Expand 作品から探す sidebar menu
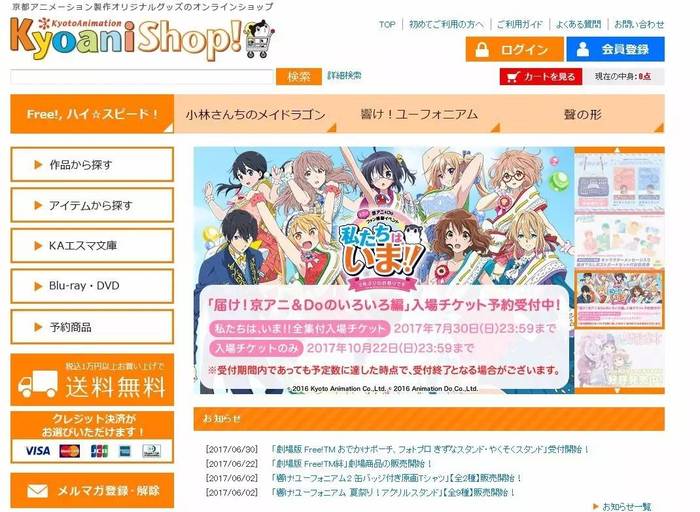 (x=92, y=165)
